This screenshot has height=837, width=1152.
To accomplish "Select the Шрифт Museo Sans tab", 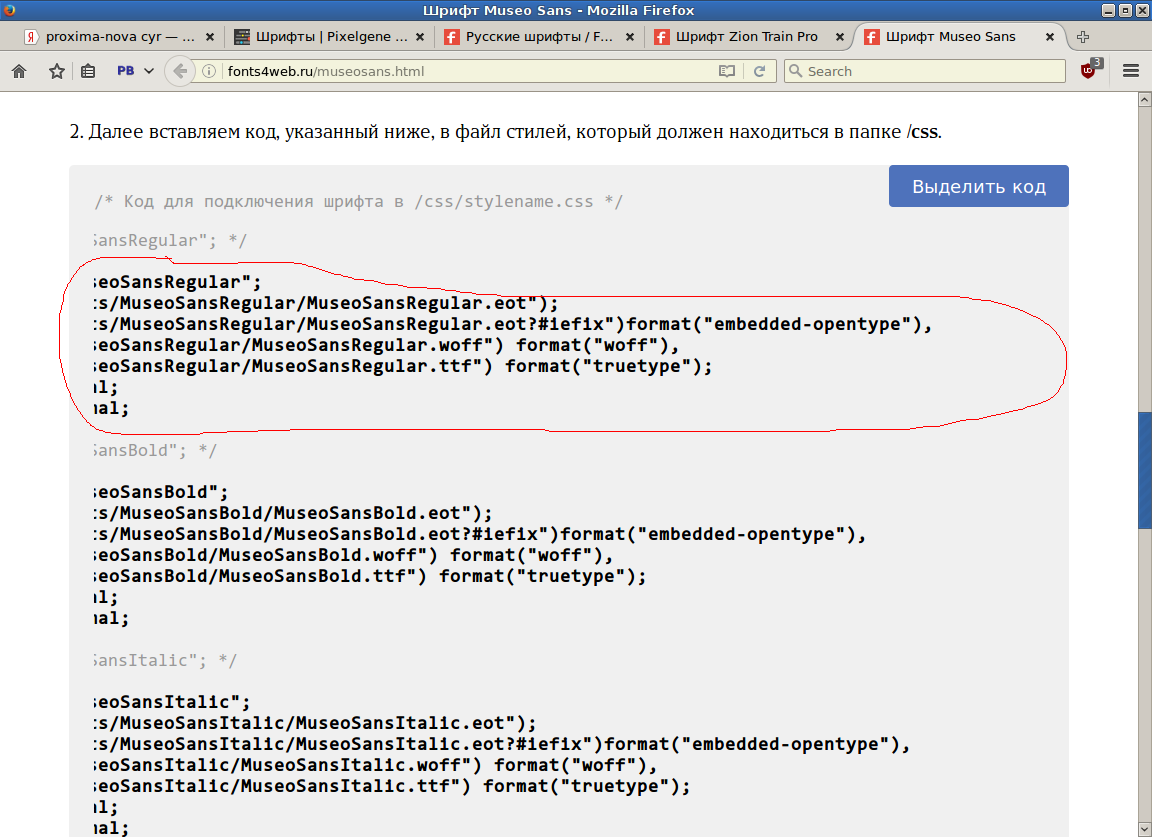I will [x=960, y=37].
